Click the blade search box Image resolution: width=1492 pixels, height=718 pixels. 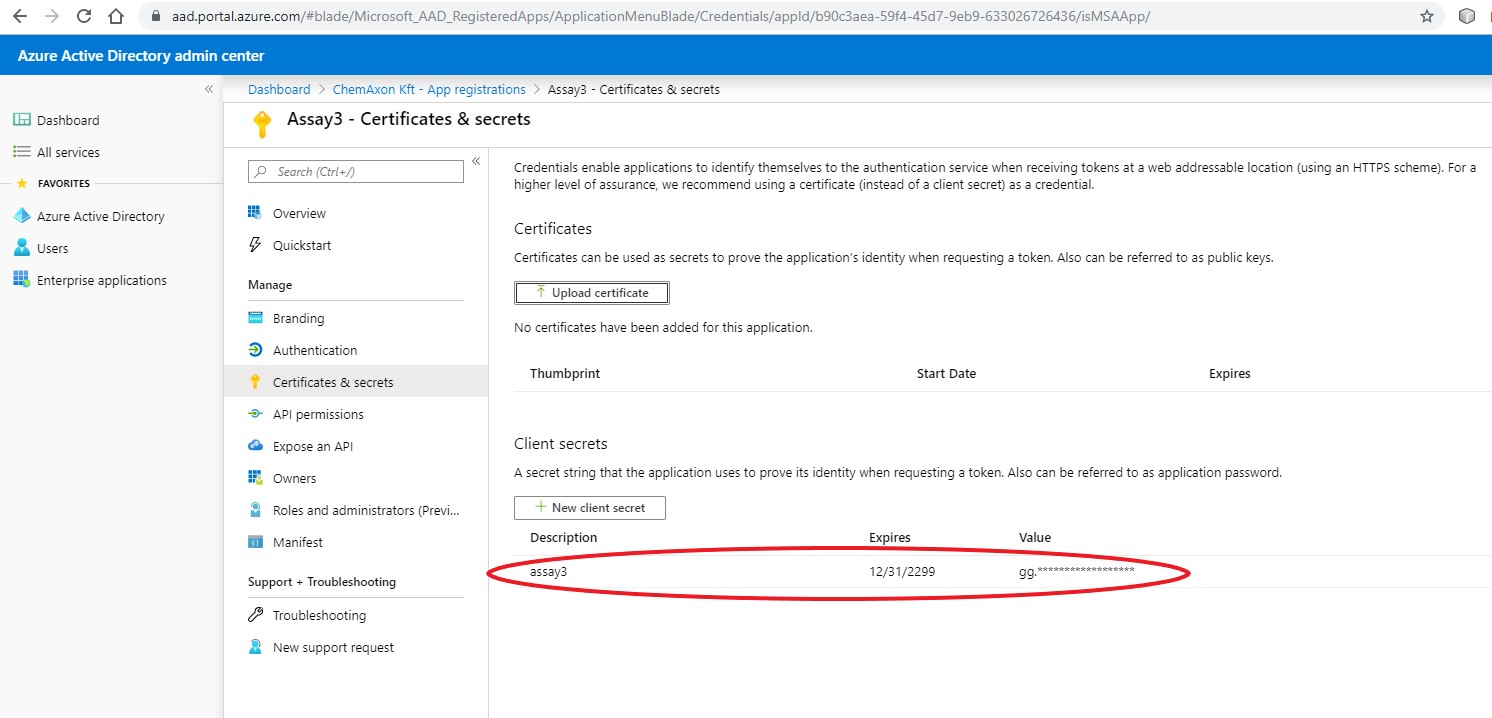point(356,172)
